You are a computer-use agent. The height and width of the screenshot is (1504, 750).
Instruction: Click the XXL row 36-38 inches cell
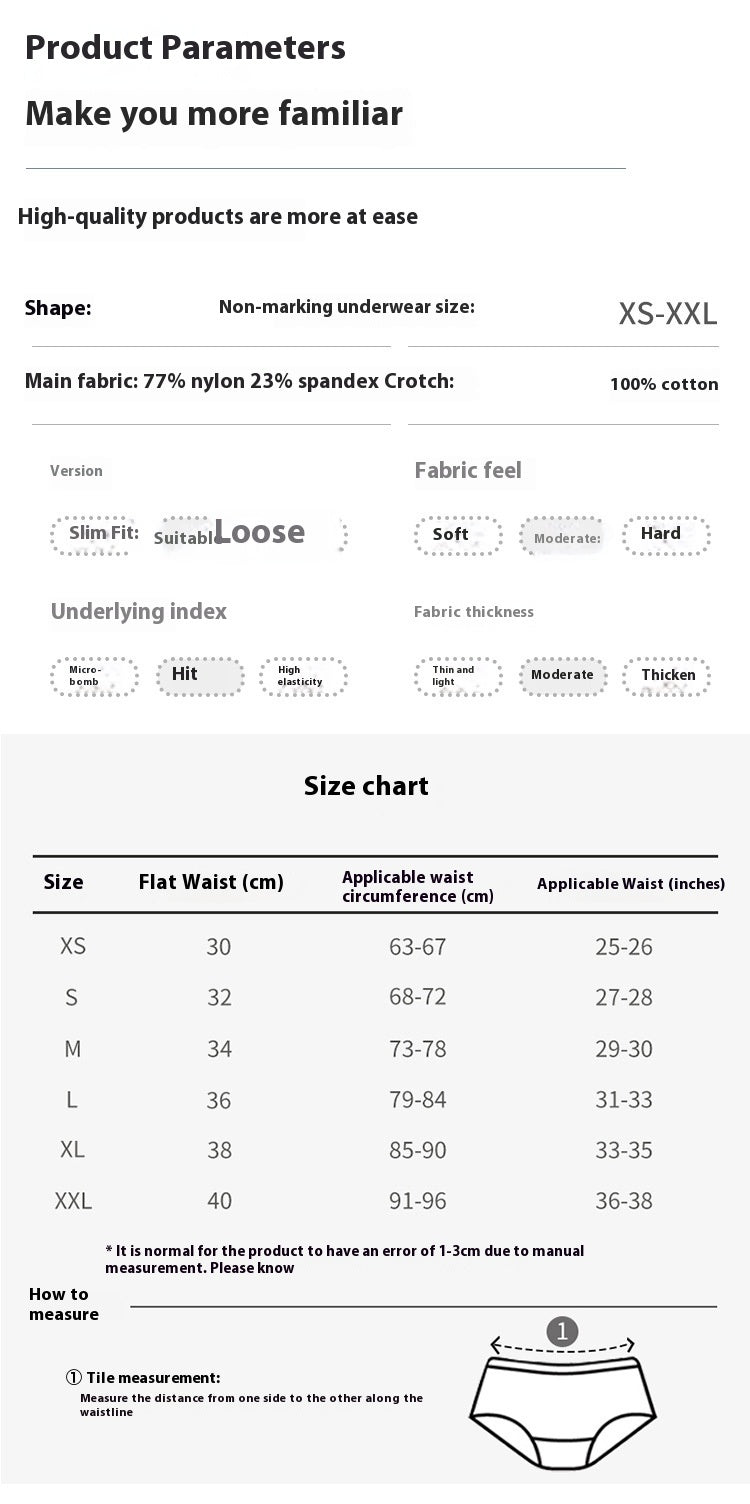pyautogui.click(x=624, y=1201)
